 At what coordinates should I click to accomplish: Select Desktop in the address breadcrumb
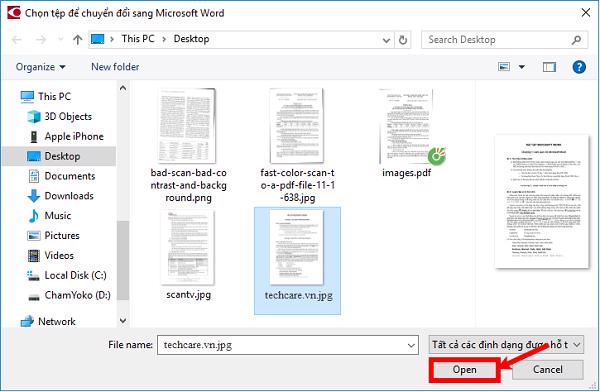(191, 39)
